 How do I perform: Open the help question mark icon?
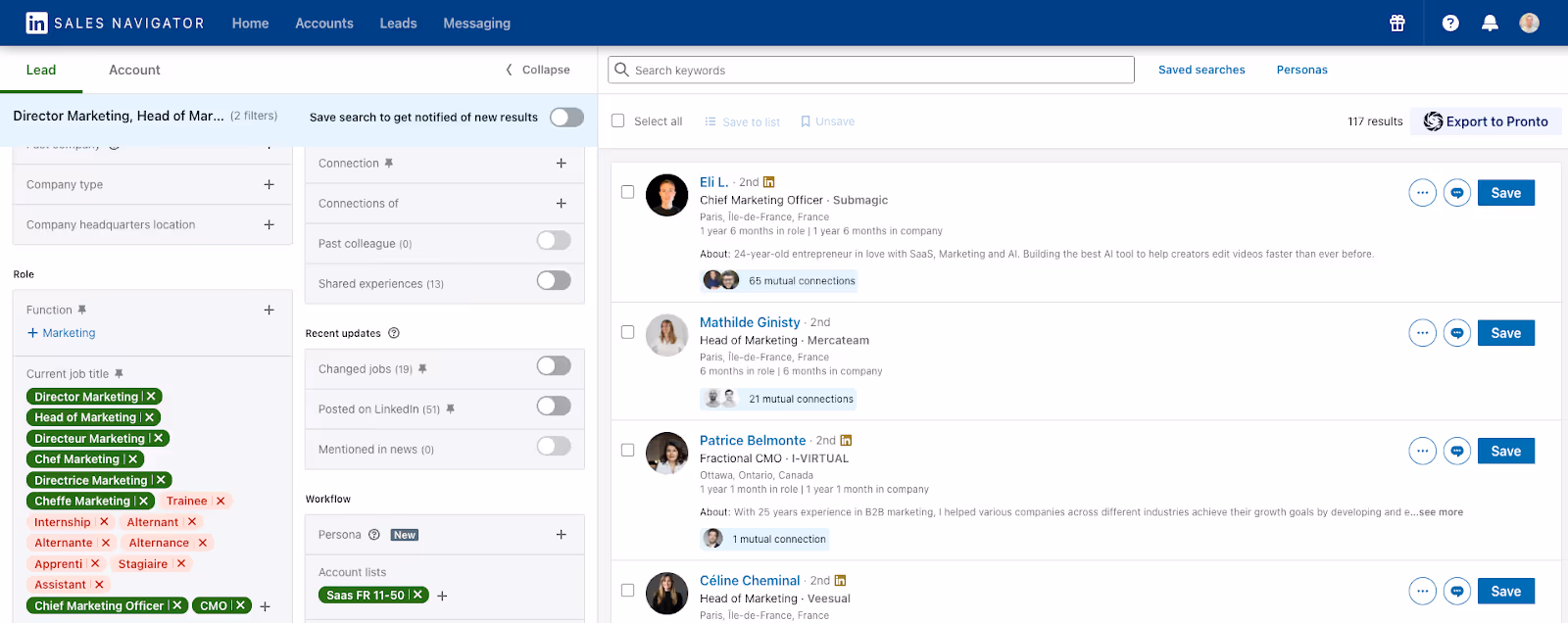(x=1450, y=23)
